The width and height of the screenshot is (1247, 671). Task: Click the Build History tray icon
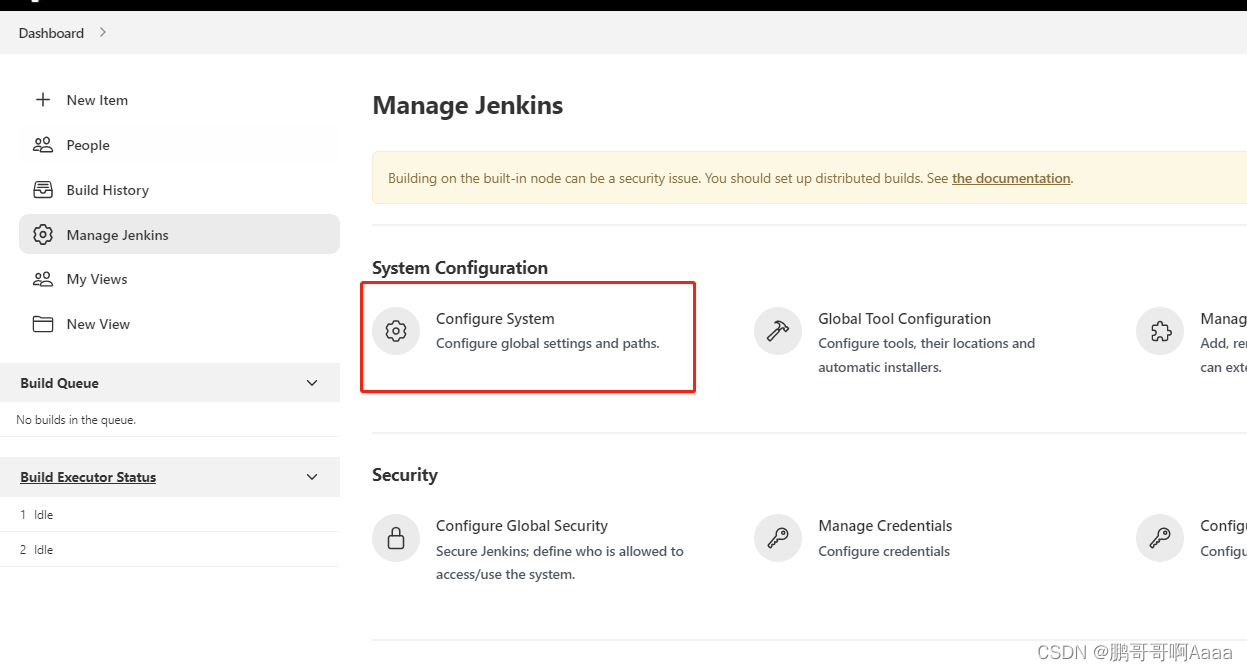[x=43, y=190]
